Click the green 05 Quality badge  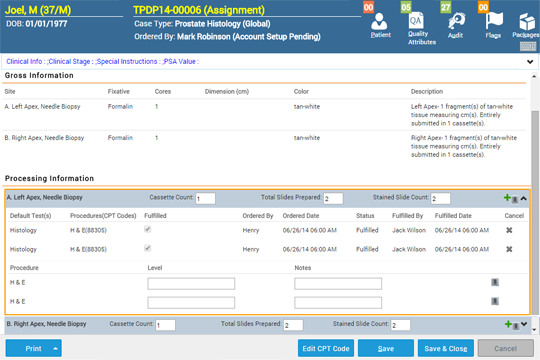click(x=406, y=7)
